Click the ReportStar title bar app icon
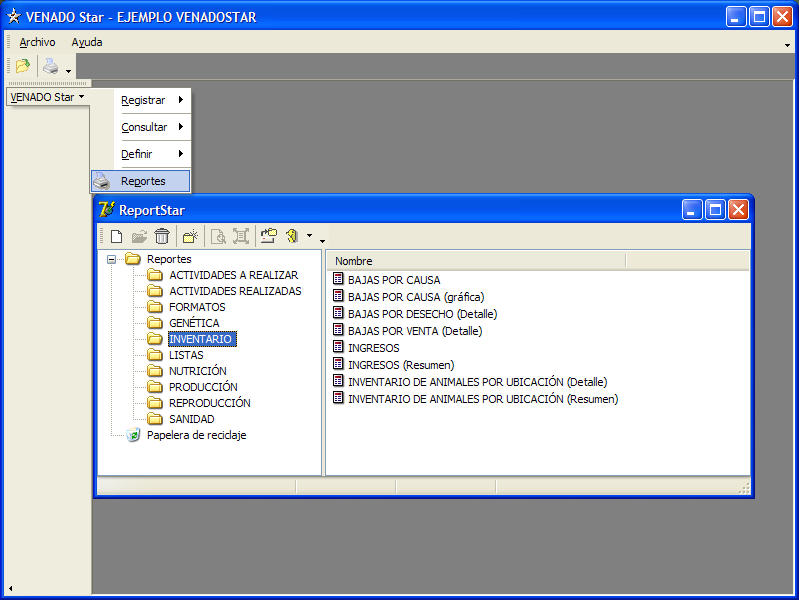The image size is (799, 600). click(x=106, y=210)
